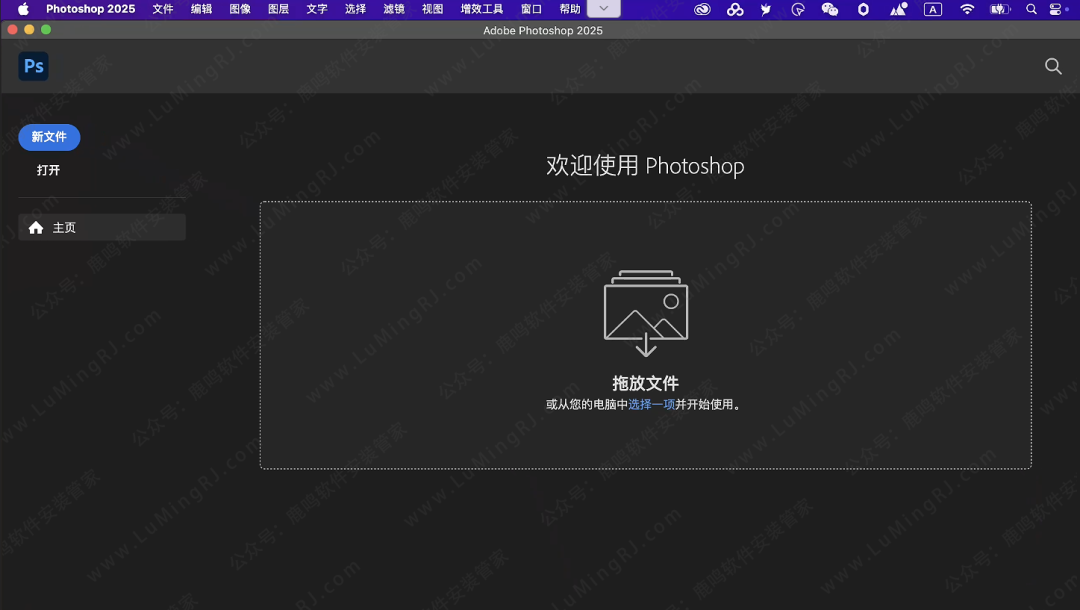This screenshot has width=1080, height=610.
Task: Click the 选择一项 link
Action: (651, 404)
